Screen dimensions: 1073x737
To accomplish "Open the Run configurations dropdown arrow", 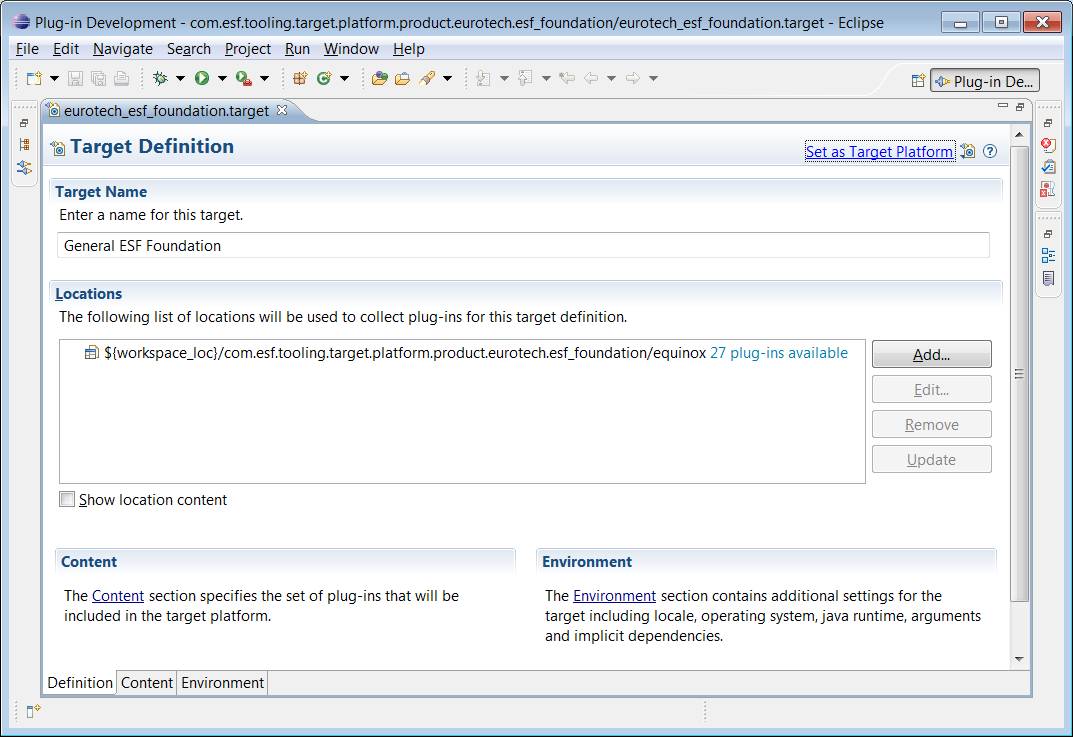I will (x=222, y=79).
